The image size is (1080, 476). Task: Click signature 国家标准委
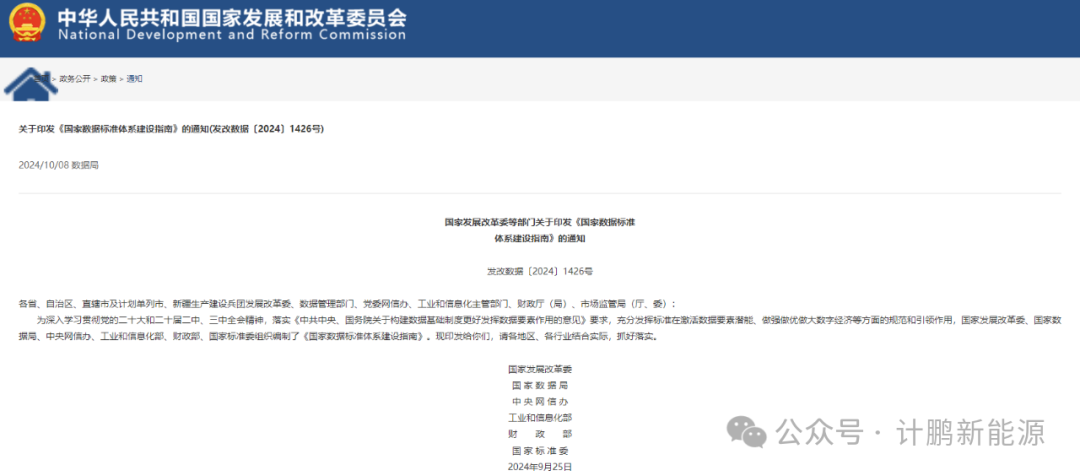(x=539, y=451)
